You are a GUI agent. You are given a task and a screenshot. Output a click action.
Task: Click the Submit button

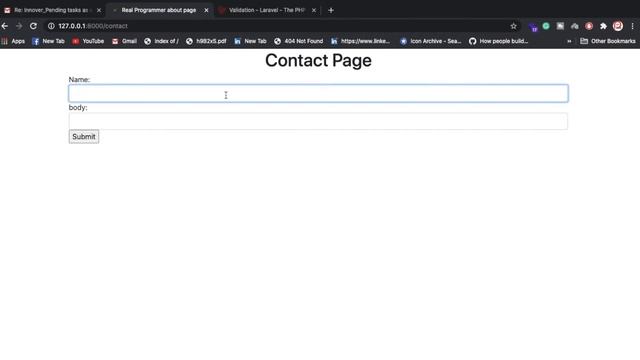[x=84, y=137]
